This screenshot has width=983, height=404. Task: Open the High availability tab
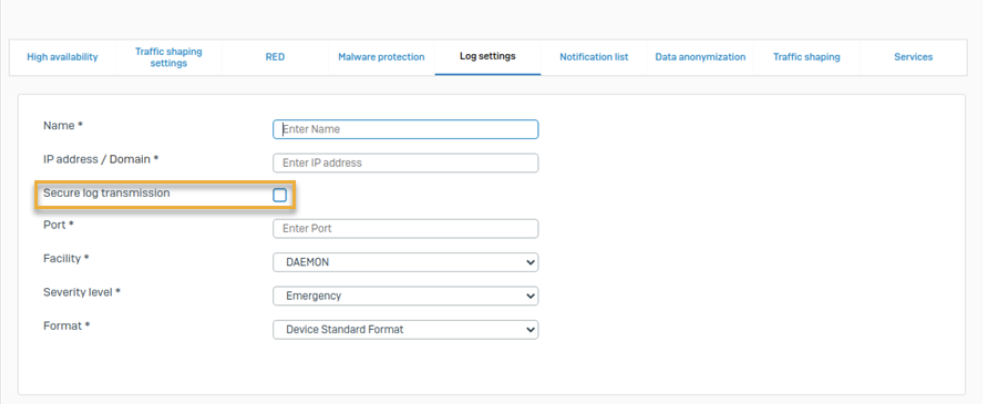click(62, 57)
